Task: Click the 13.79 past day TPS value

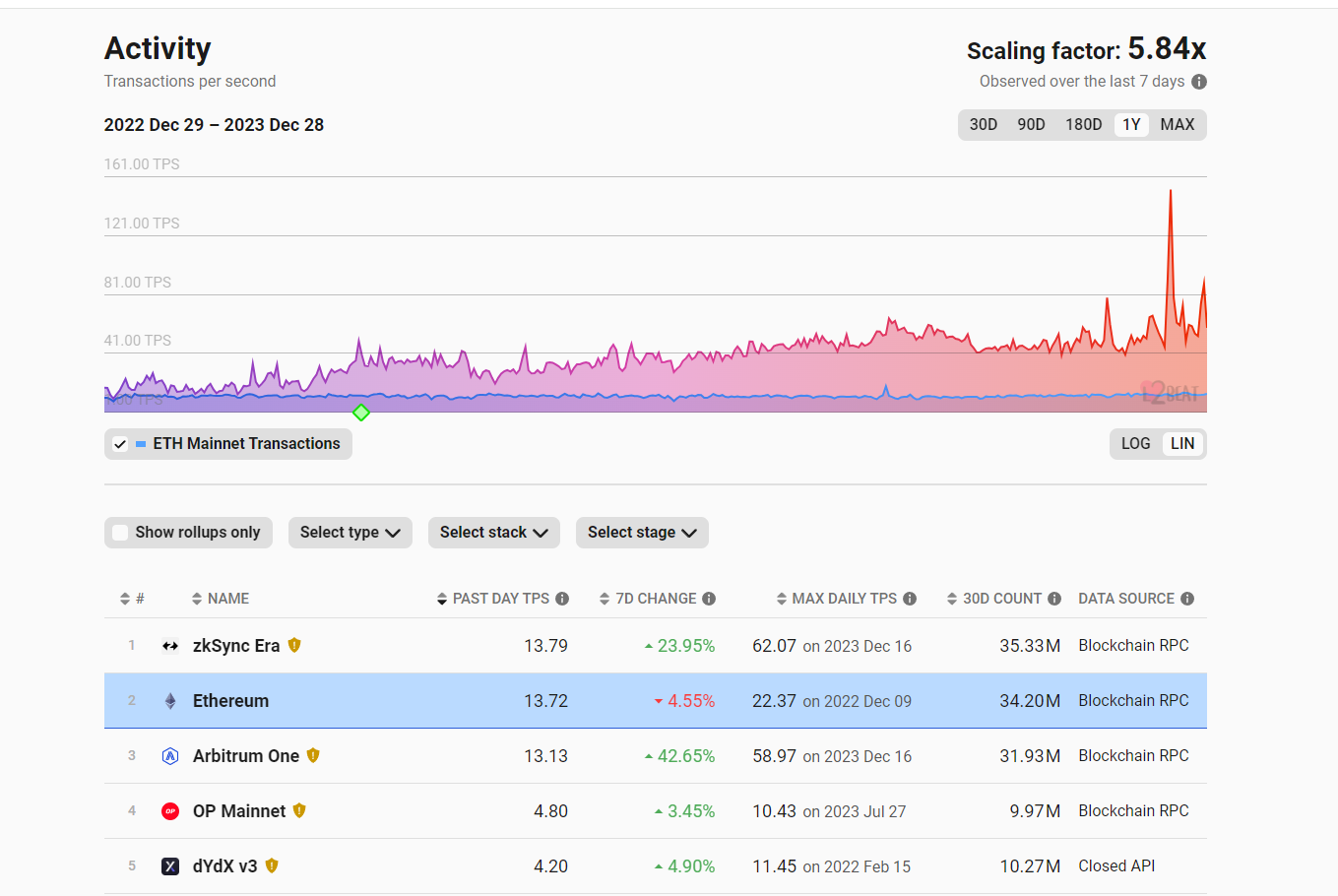Action: (545, 646)
